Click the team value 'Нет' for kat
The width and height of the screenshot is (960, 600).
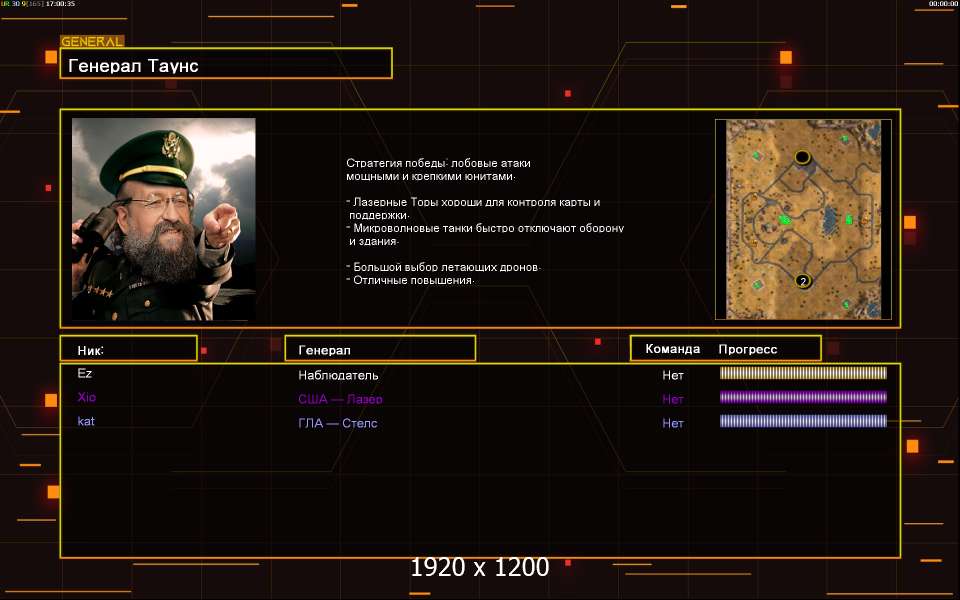point(672,423)
